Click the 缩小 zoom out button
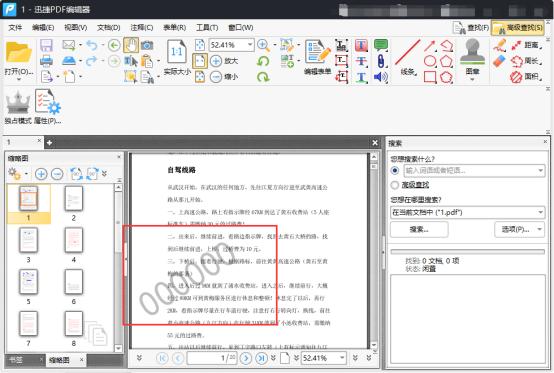 click(224, 77)
